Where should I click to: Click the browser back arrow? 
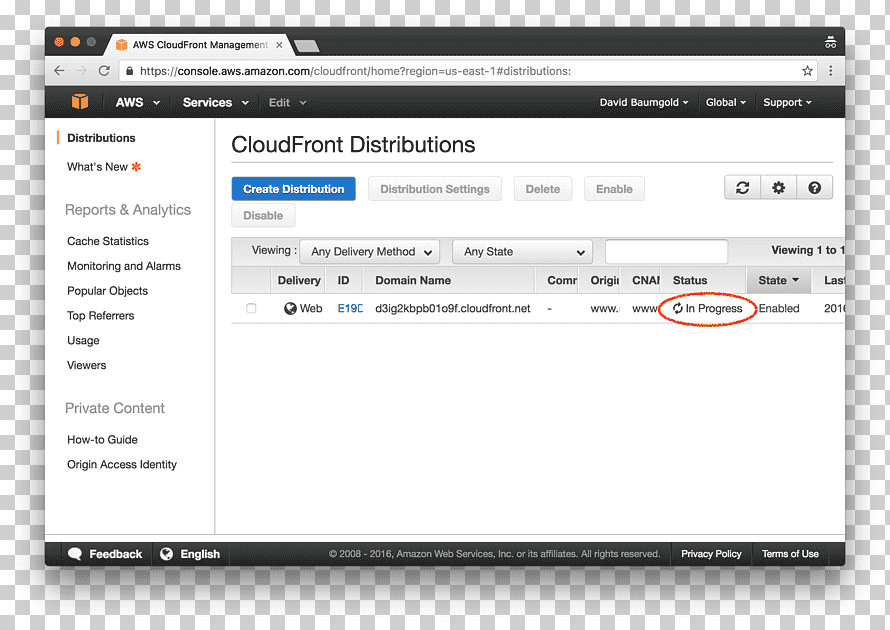pyautogui.click(x=59, y=71)
